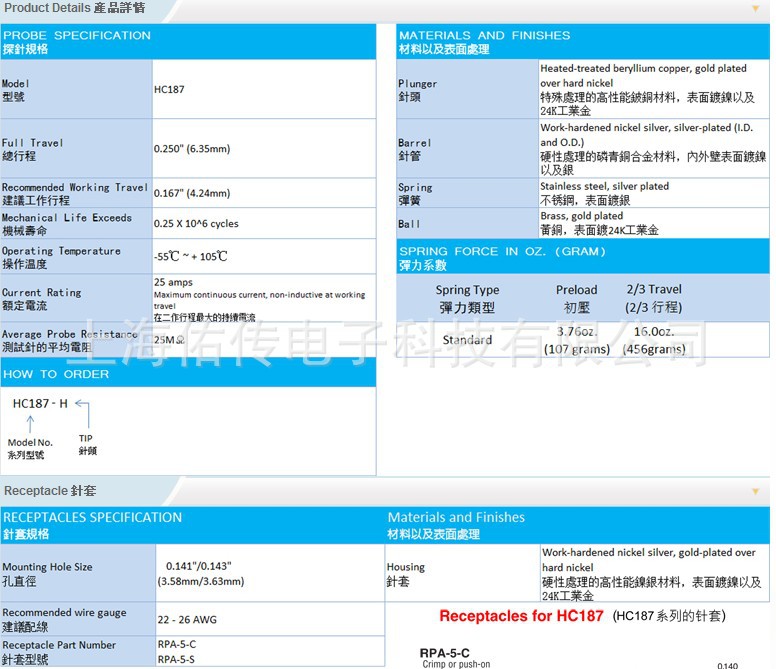Click the Operating Temperature value cell
Screen dimensions: 776x669
[x=191, y=257]
